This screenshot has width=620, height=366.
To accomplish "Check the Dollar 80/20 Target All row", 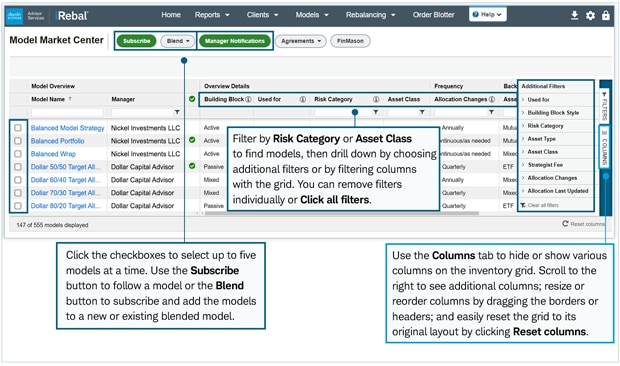I will (18, 206).
